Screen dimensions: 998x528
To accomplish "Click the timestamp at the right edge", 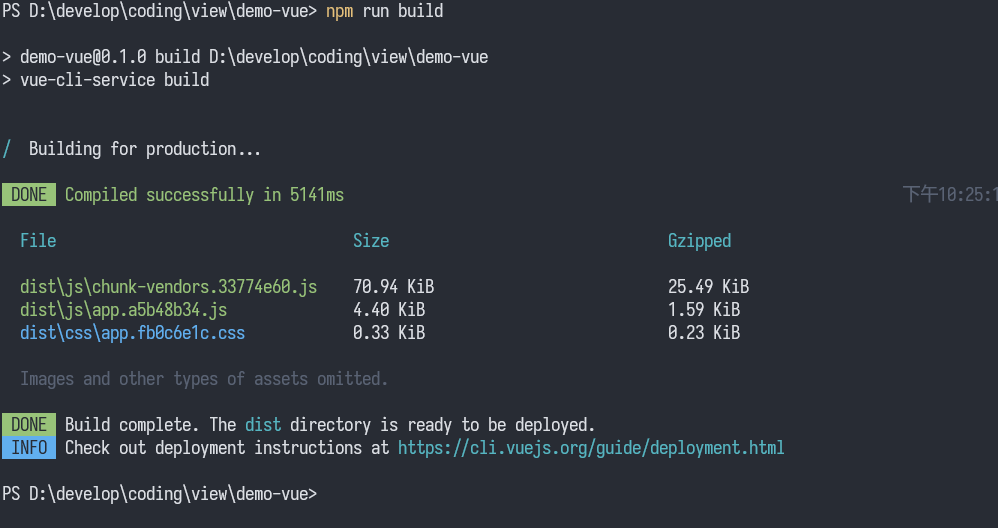I will 950,195.
